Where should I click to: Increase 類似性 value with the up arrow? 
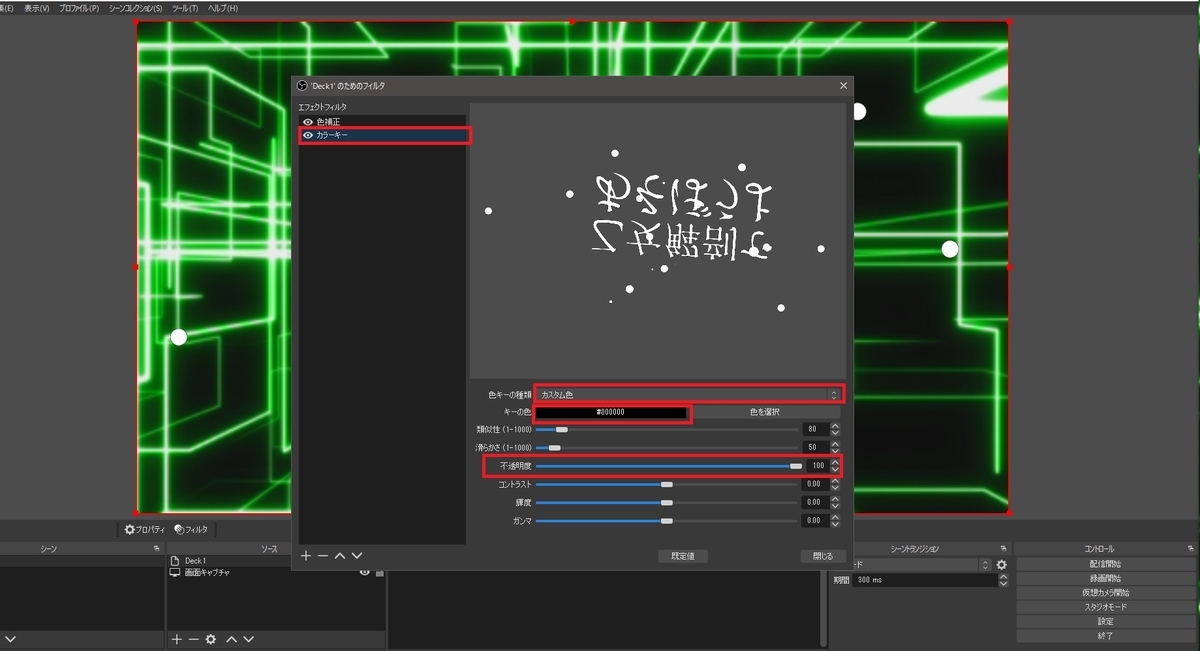coord(835,426)
